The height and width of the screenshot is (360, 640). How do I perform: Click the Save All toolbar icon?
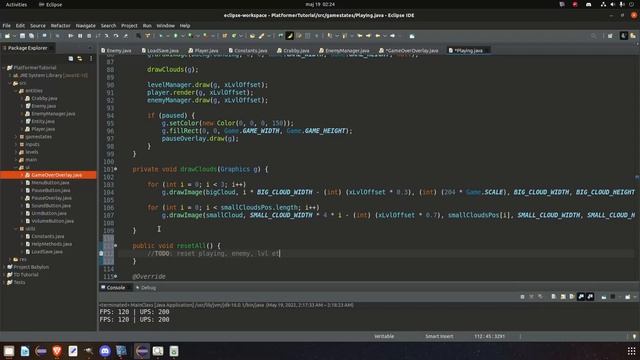pyautogui.click(x=31, y=36)
